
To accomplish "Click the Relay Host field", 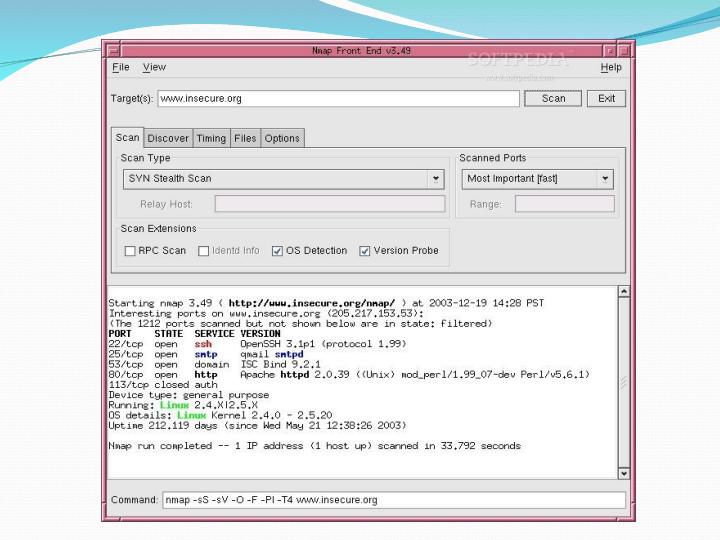I will tap(330, 204).
